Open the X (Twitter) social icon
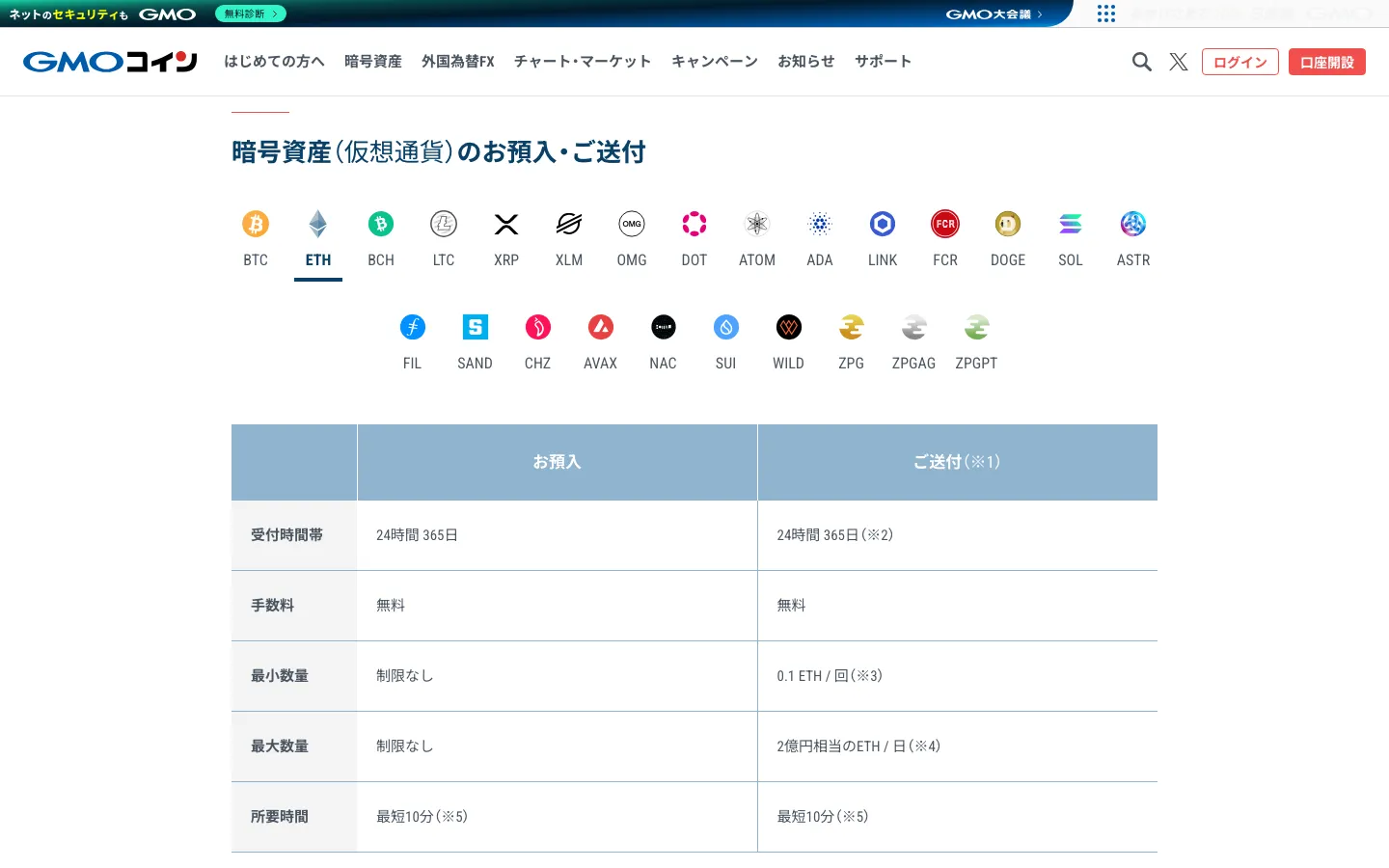 [1179, 62]
